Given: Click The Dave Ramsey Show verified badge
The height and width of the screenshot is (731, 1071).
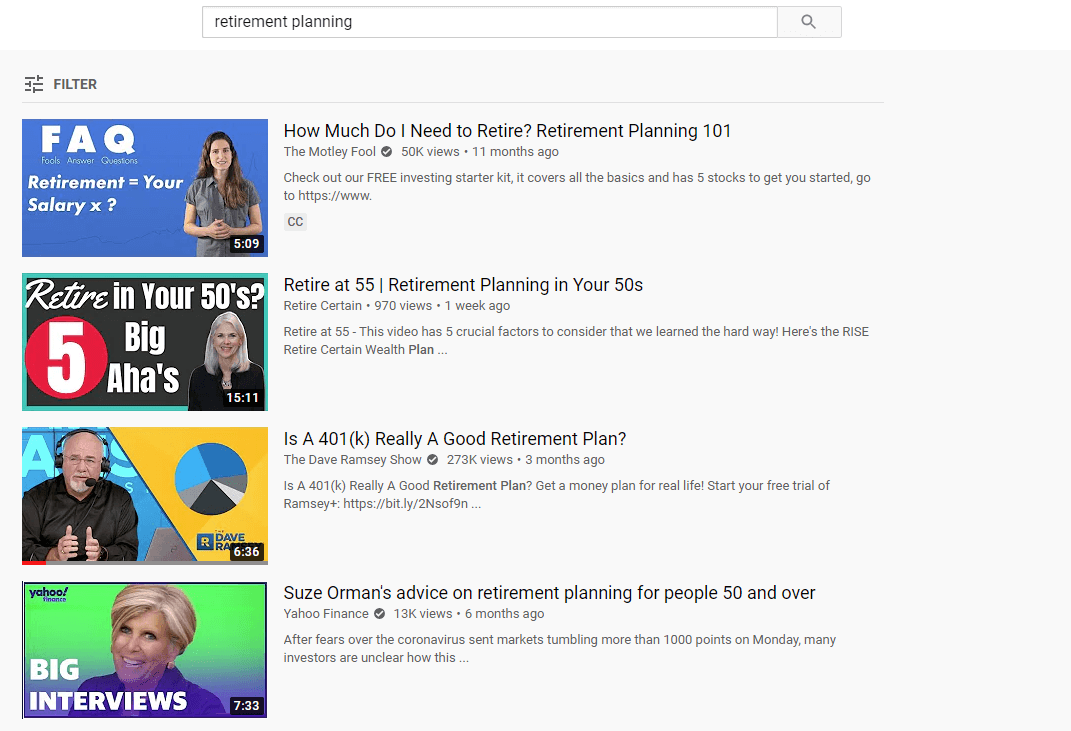Looking at the screenshot, I should pos(432,460).
